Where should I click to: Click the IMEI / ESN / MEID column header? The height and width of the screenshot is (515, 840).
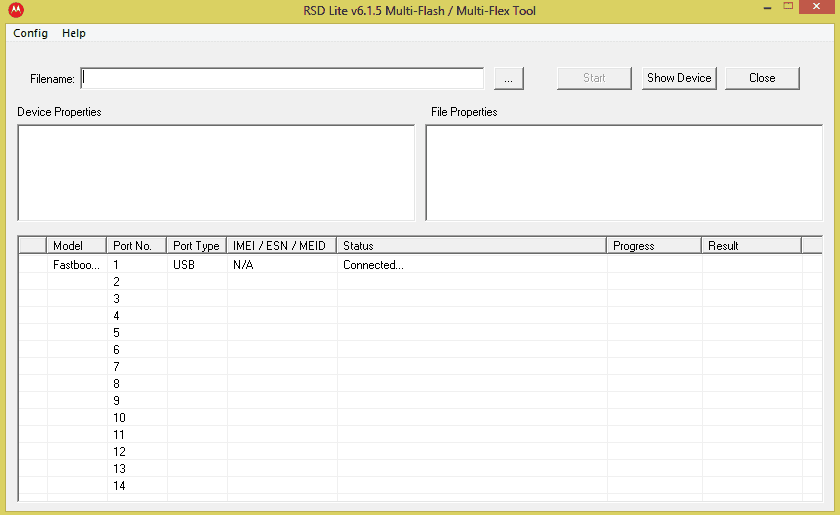point(282,245)
